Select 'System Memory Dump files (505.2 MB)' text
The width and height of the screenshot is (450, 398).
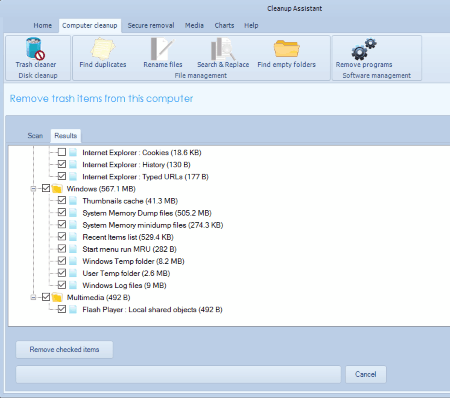point(147,213)
